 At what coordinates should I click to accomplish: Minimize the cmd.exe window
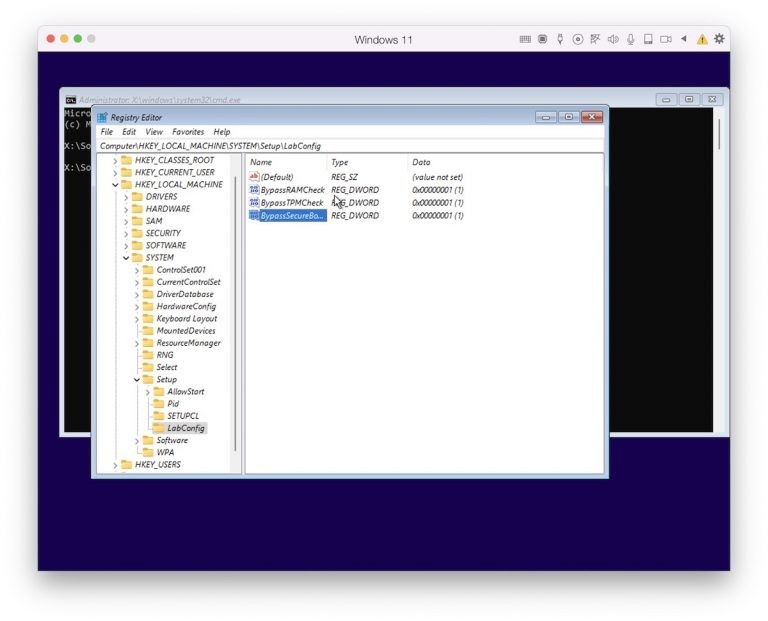(666, 99)
